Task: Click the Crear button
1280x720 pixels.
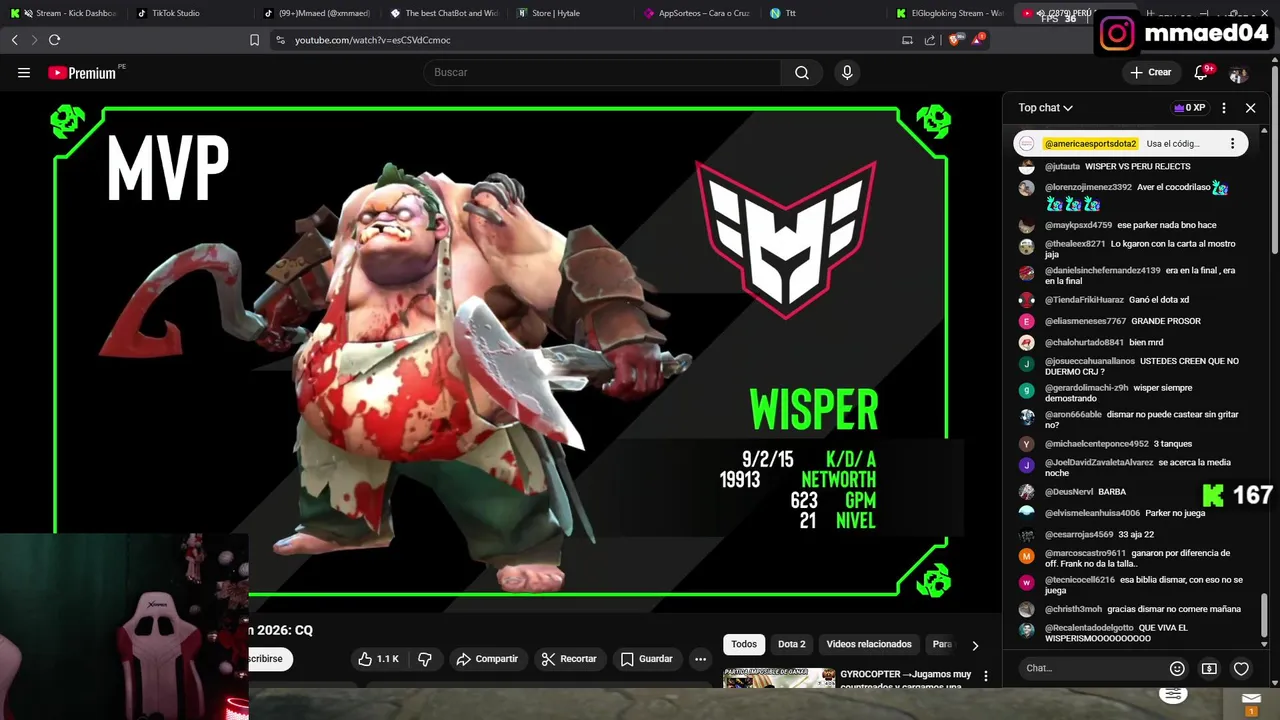Action: point(1151,72)
